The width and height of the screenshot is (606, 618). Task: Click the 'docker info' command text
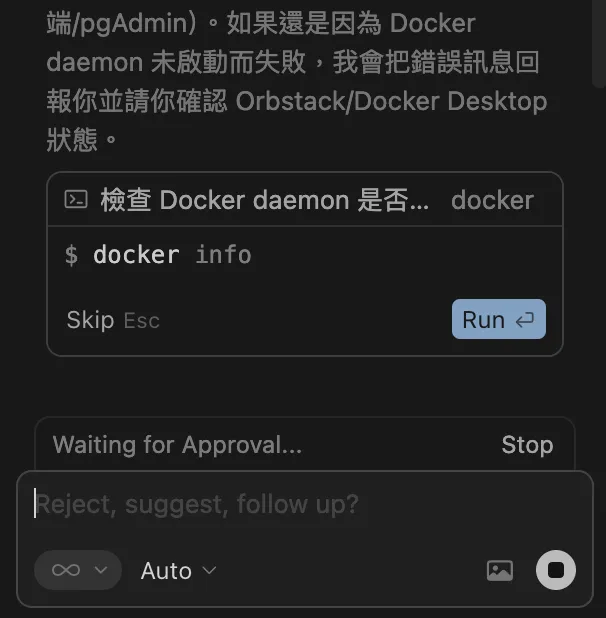[172, 255]
